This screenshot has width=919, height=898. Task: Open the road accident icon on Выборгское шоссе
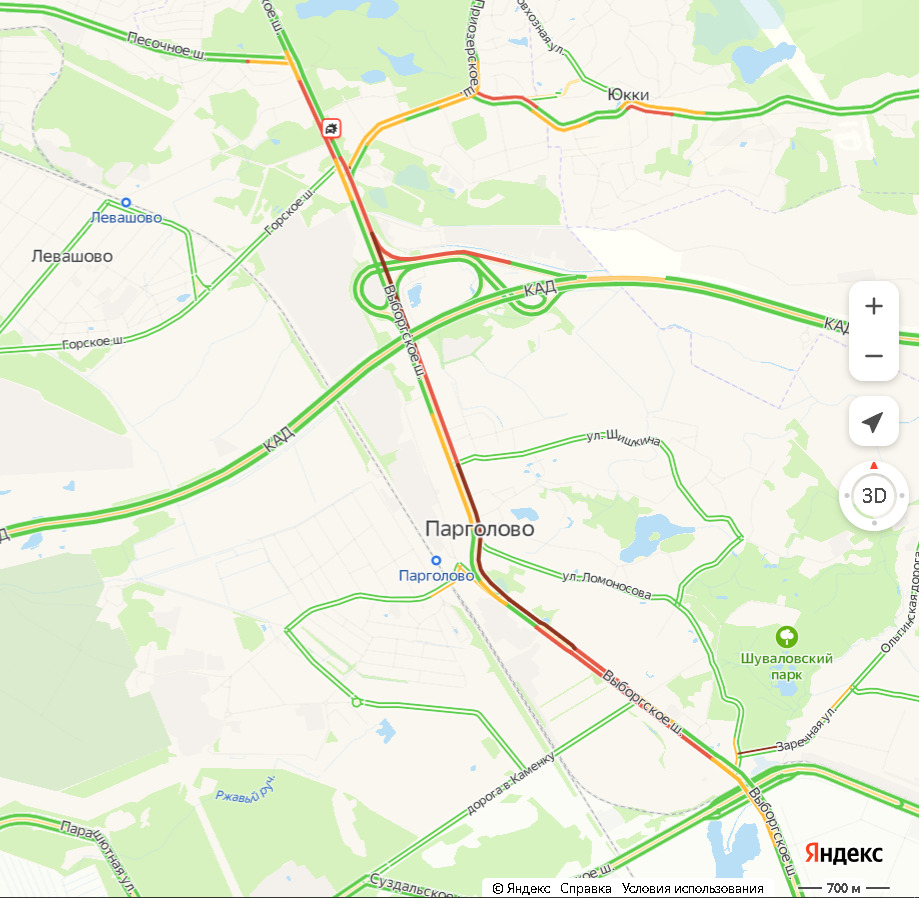pyautogui.click(x=331, y=128)
